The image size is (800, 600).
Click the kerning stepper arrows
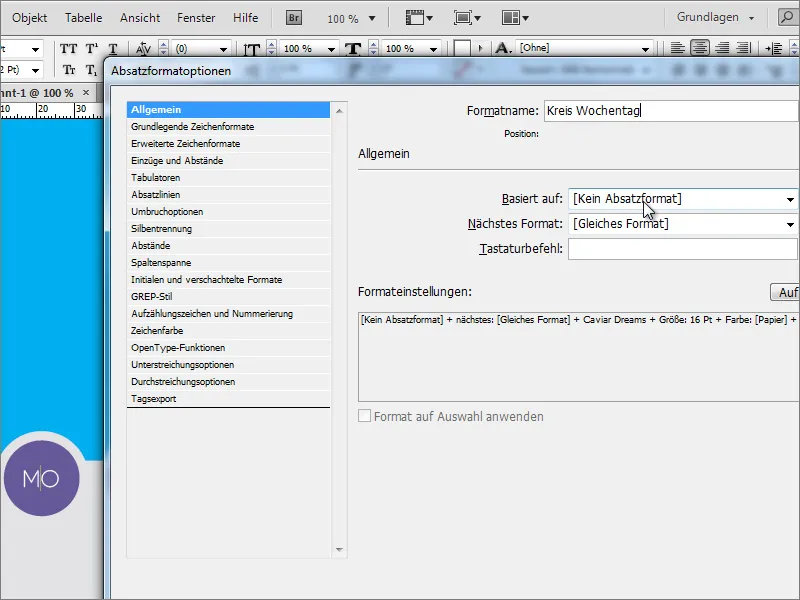click(x=163, y=49)
